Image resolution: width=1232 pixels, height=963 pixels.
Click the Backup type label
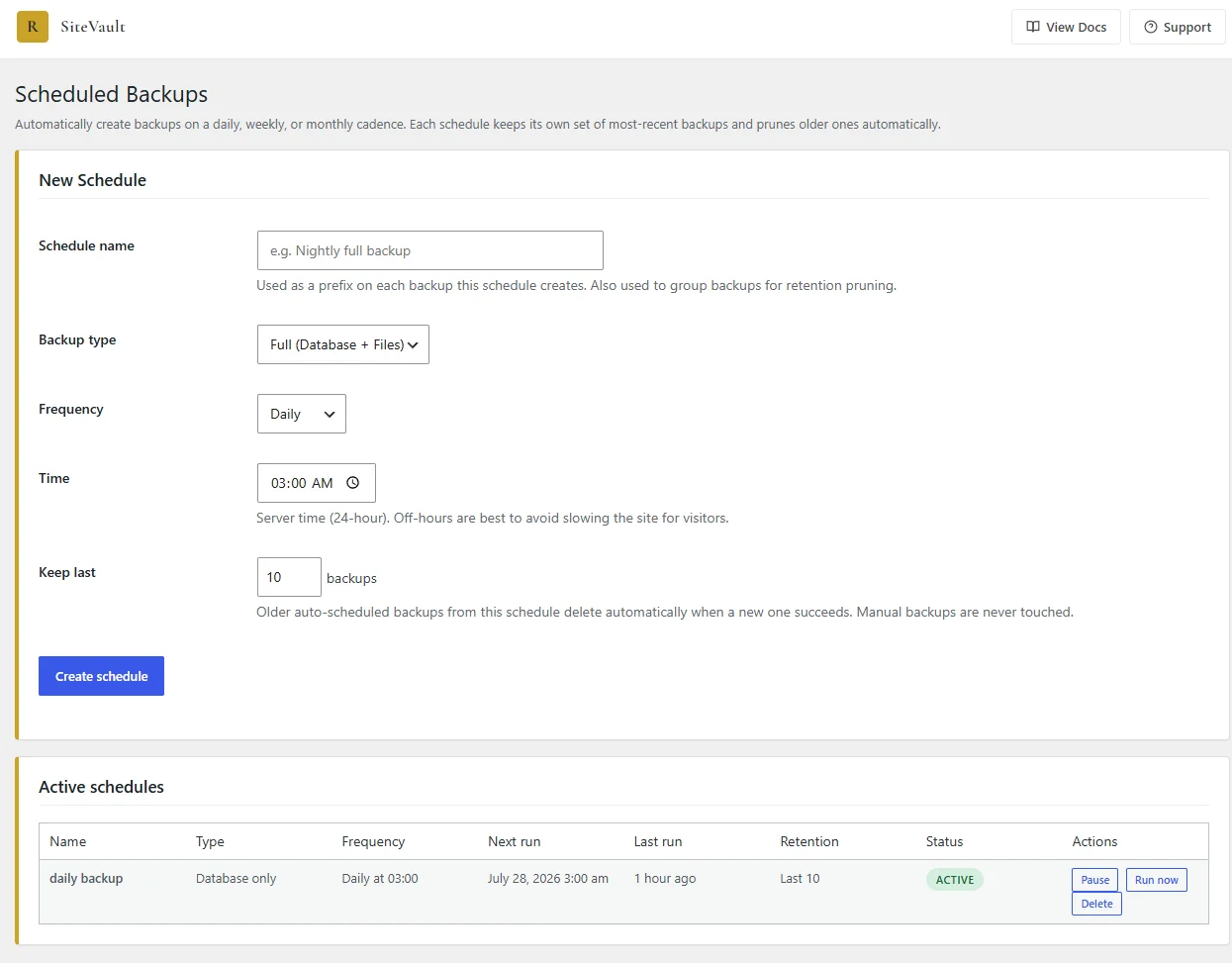coord(77,339)
